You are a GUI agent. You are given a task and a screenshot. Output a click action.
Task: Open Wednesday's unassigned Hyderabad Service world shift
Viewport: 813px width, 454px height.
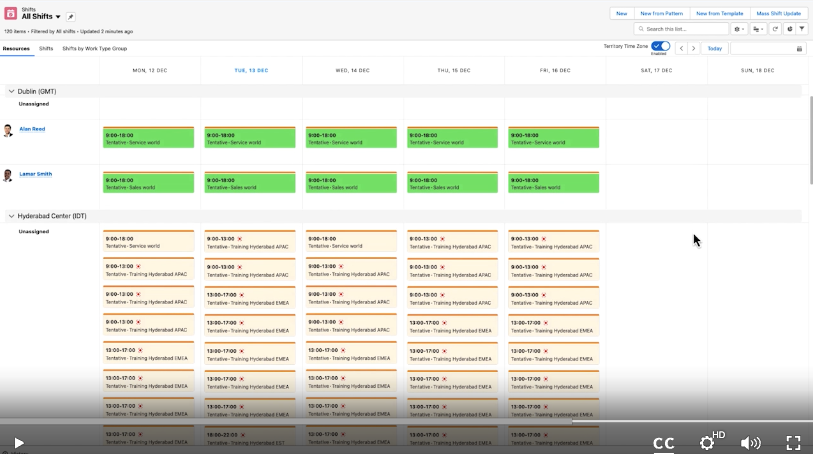click(351, 242)
